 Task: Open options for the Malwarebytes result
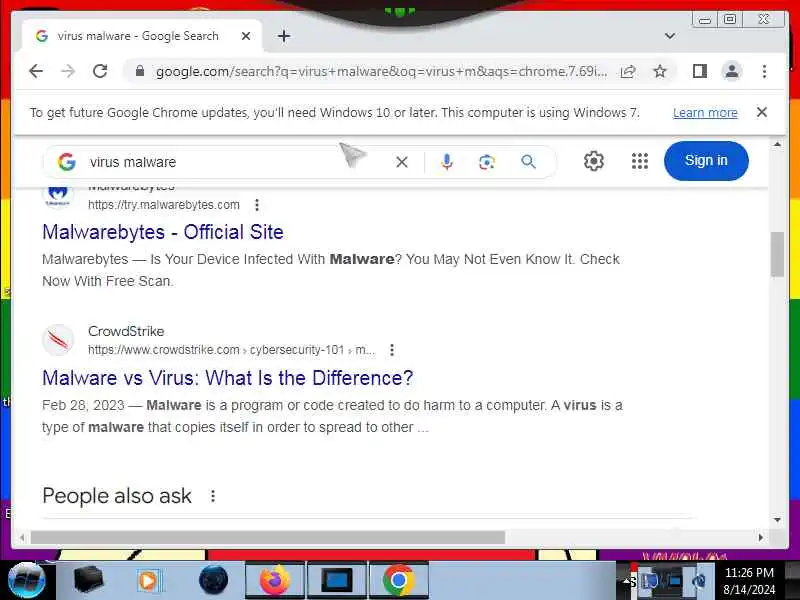[257, 205]
